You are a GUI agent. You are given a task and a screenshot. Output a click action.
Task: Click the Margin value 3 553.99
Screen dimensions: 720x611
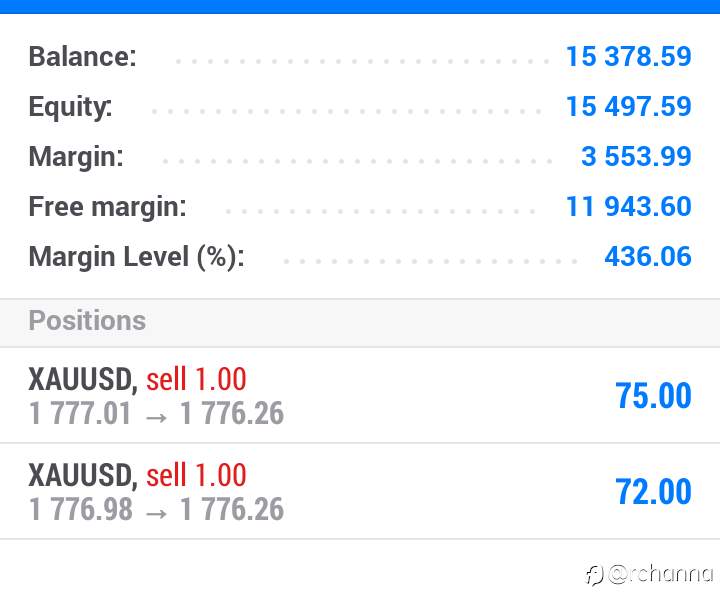636,157
